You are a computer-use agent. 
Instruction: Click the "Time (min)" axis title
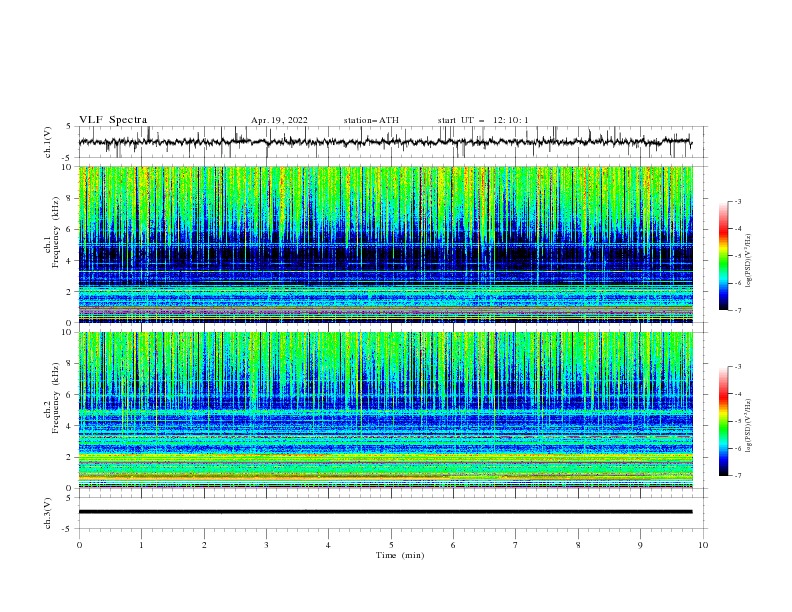coord(400,555)
